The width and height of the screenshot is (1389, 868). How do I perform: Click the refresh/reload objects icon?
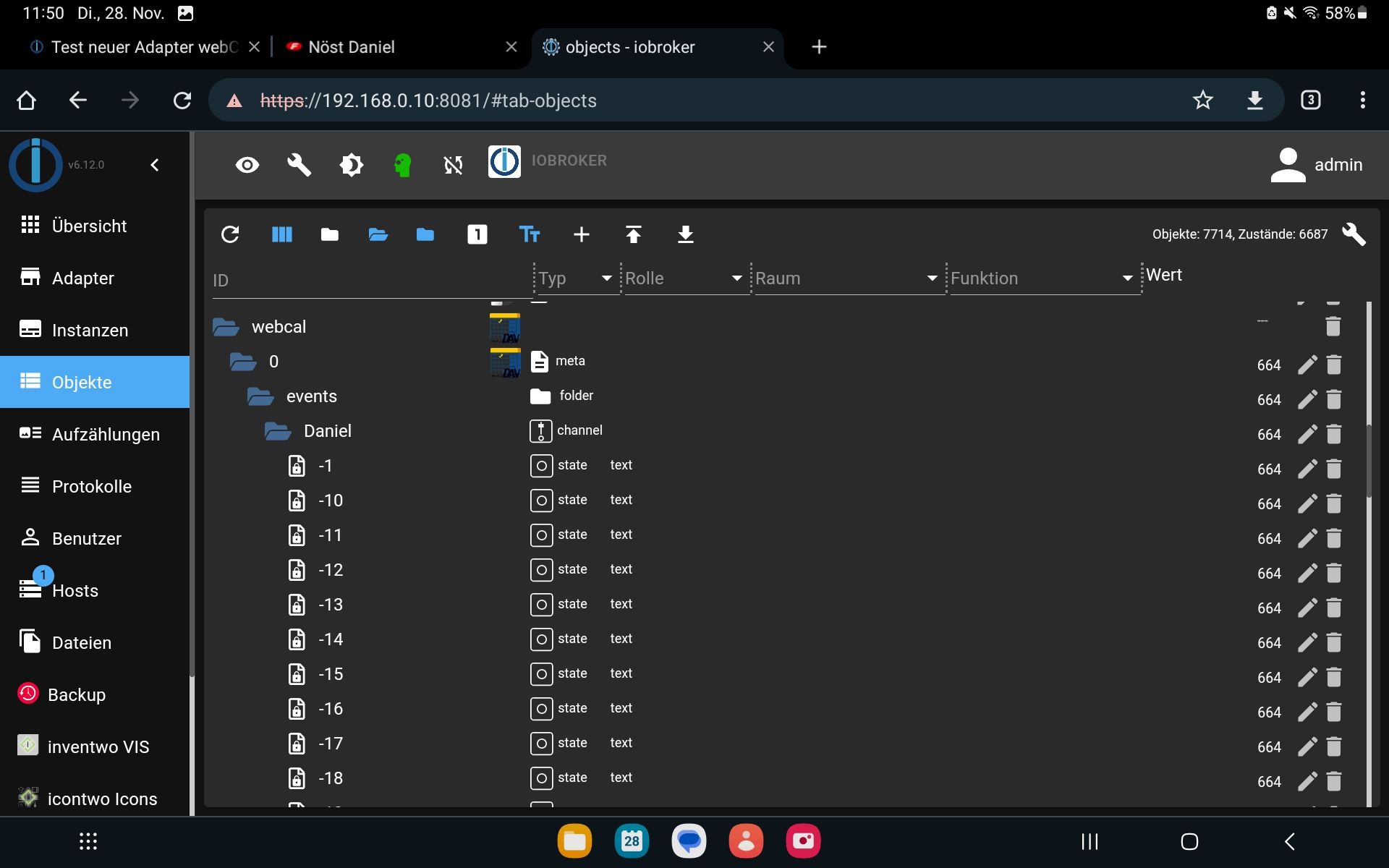pos(229,234)
